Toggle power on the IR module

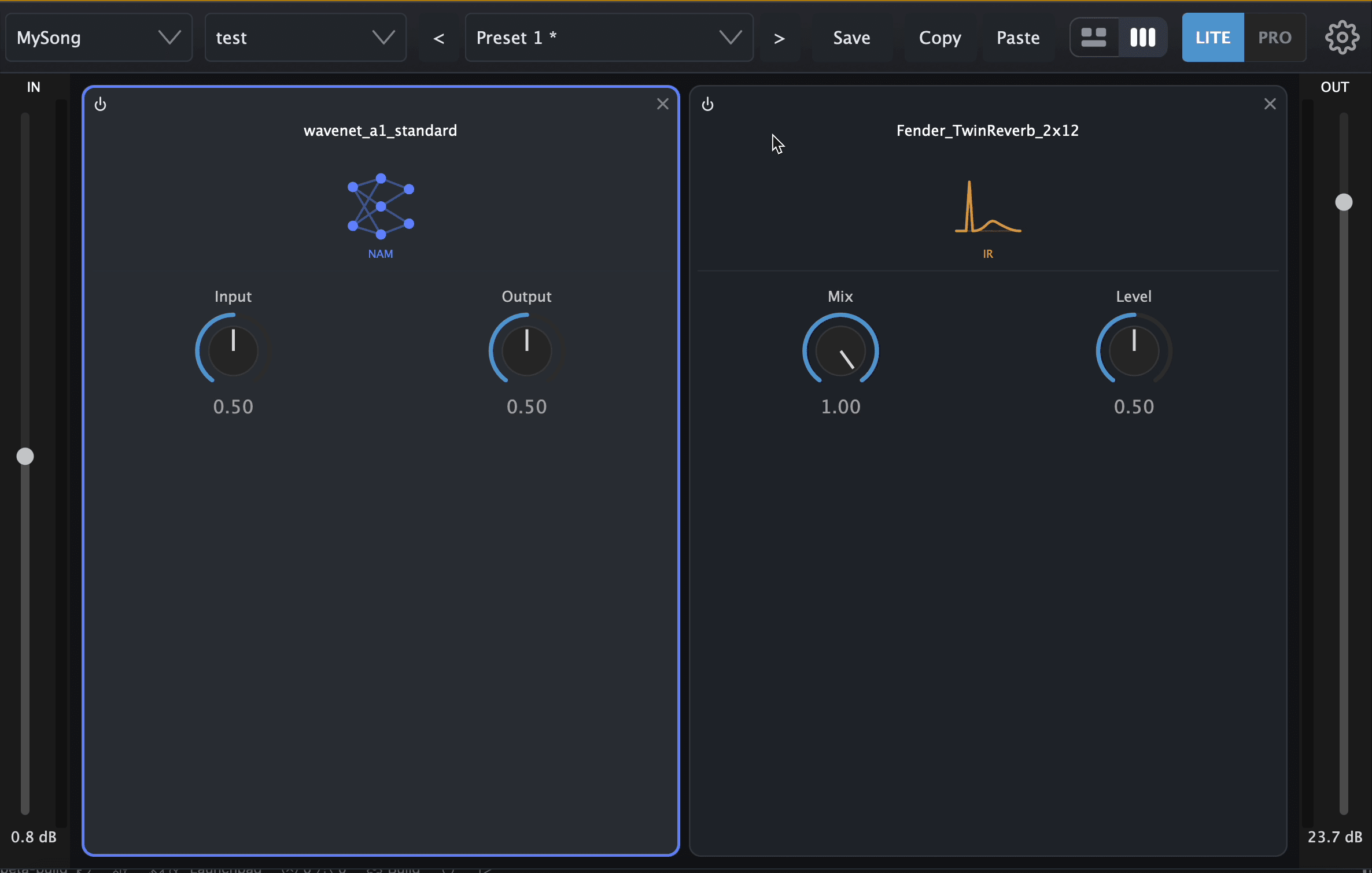708,104
